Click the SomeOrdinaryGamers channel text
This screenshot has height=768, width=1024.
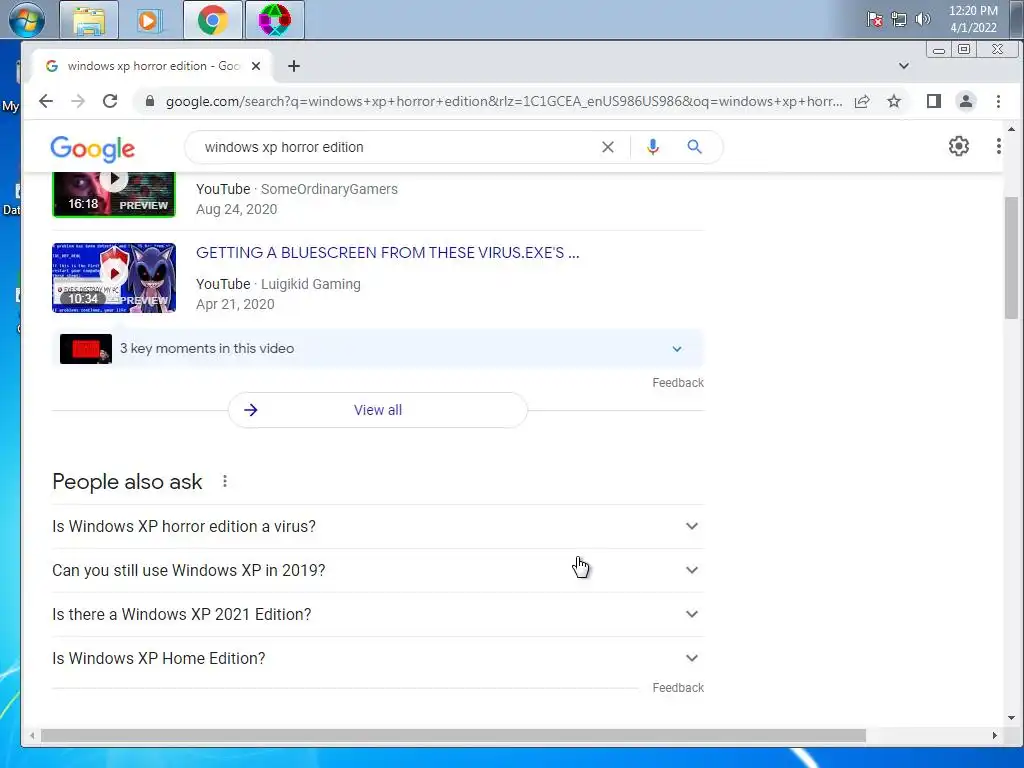tap(329, 189)
